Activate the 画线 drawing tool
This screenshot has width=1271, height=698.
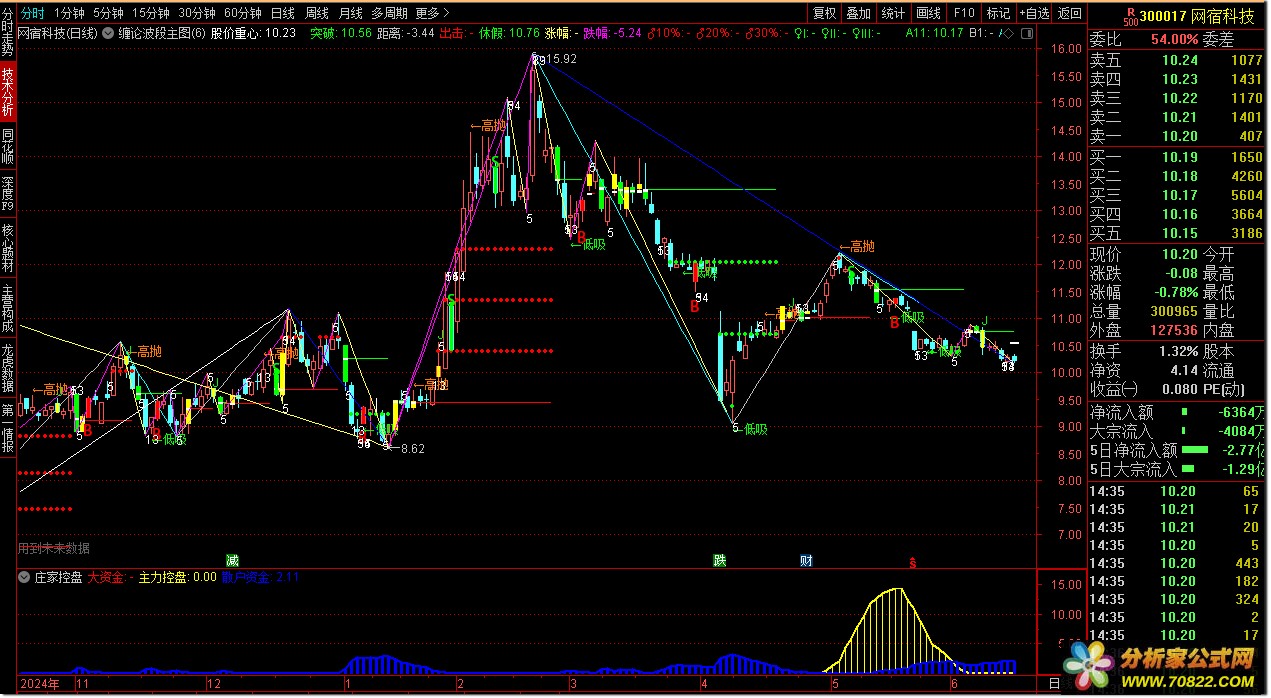point(929,13)
